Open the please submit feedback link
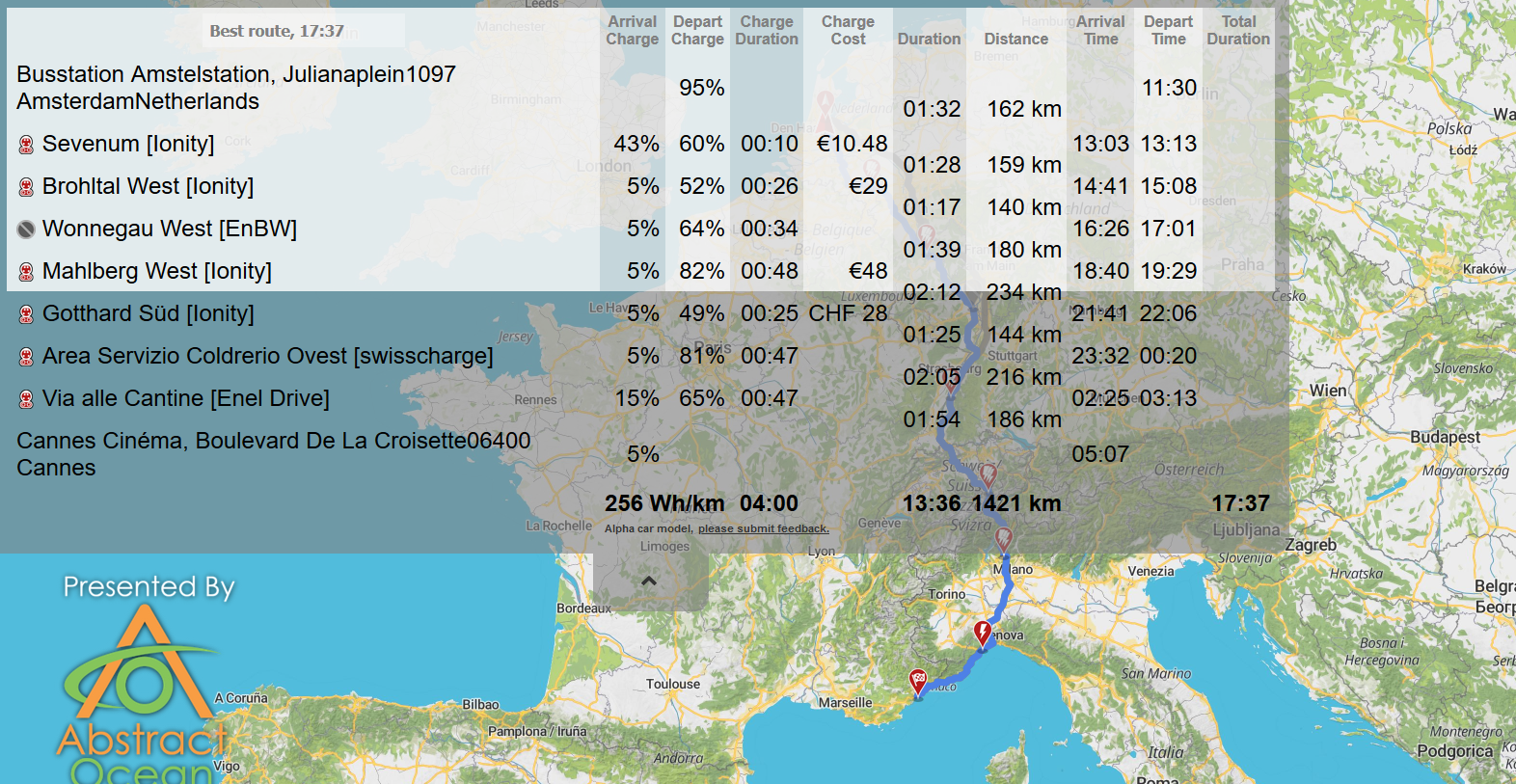Screen dimensions: 1516x784 [x=764, y=528]
